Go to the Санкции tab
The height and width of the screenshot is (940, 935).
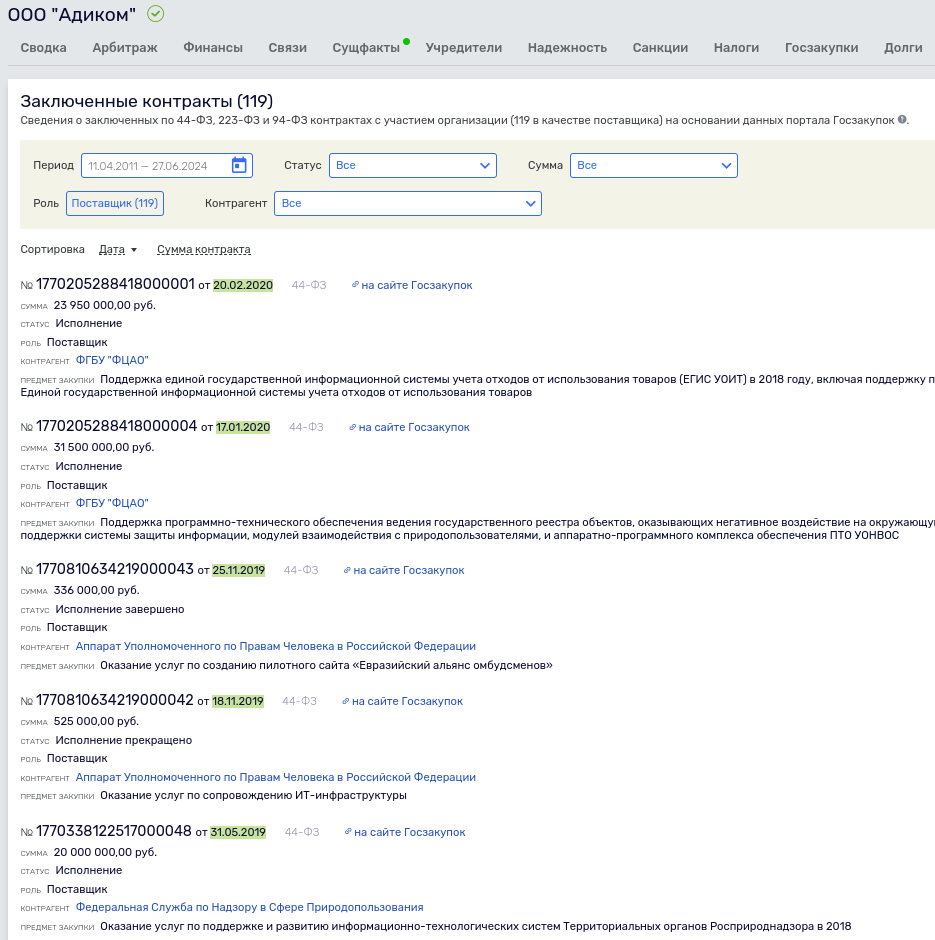click(660, 47)
